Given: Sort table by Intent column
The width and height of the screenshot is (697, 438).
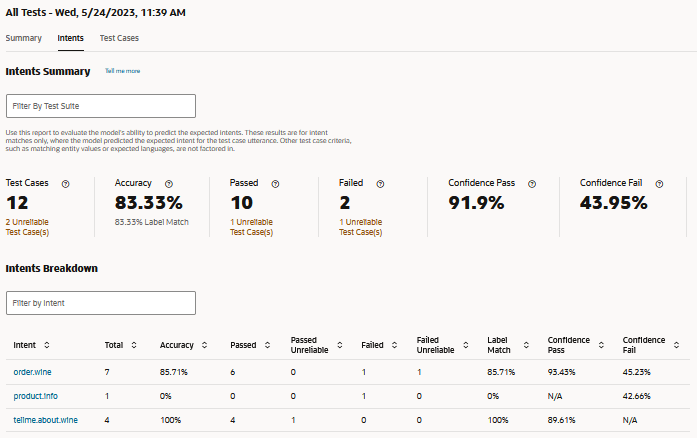Looking at the screenshot, I should (x=47, y=345).
